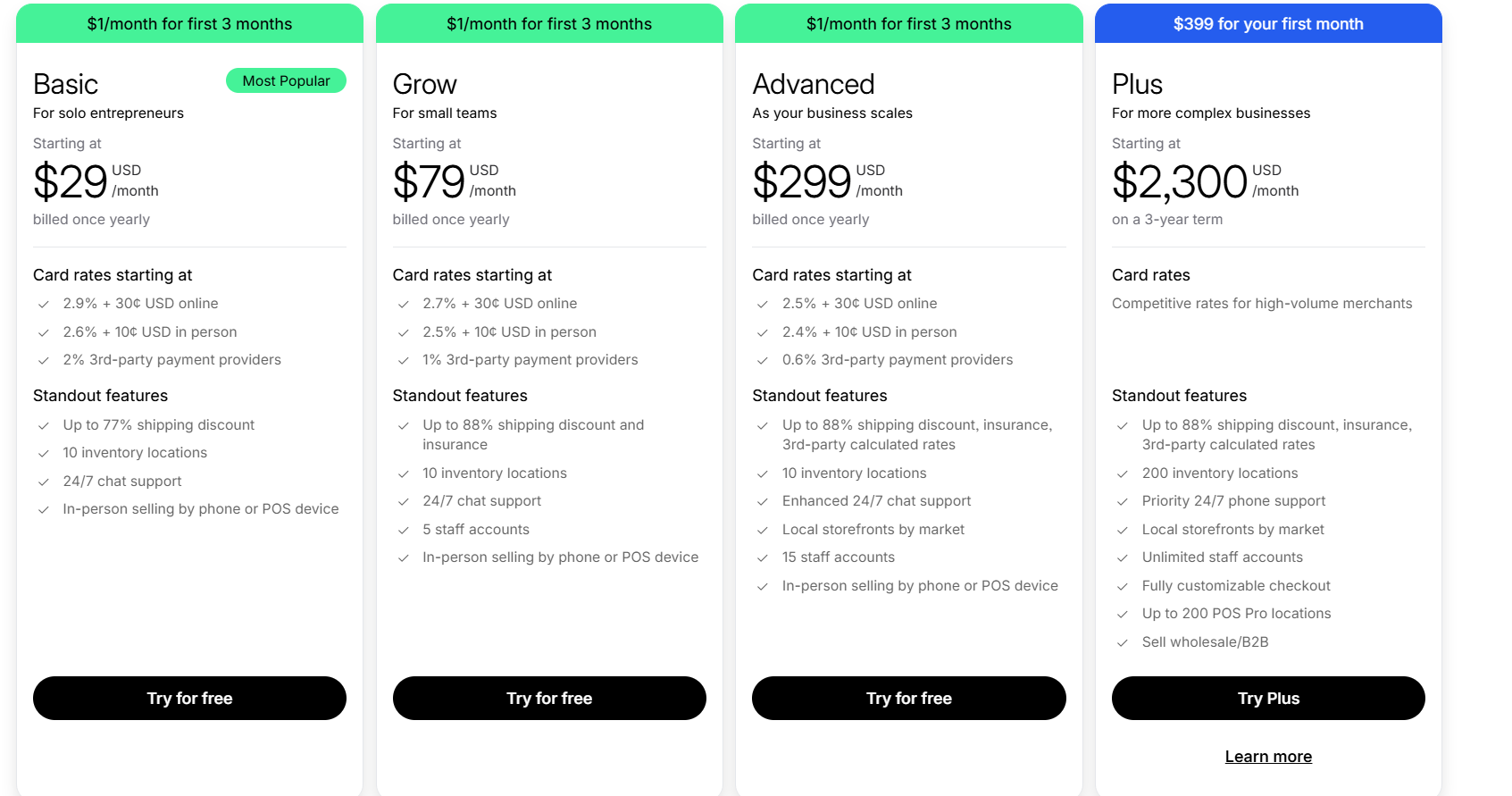Screen dimensions: 1512x796
Task: Click the checkmark beside Enhanced 24/7 chat support
Action: (x=763, y=502)
